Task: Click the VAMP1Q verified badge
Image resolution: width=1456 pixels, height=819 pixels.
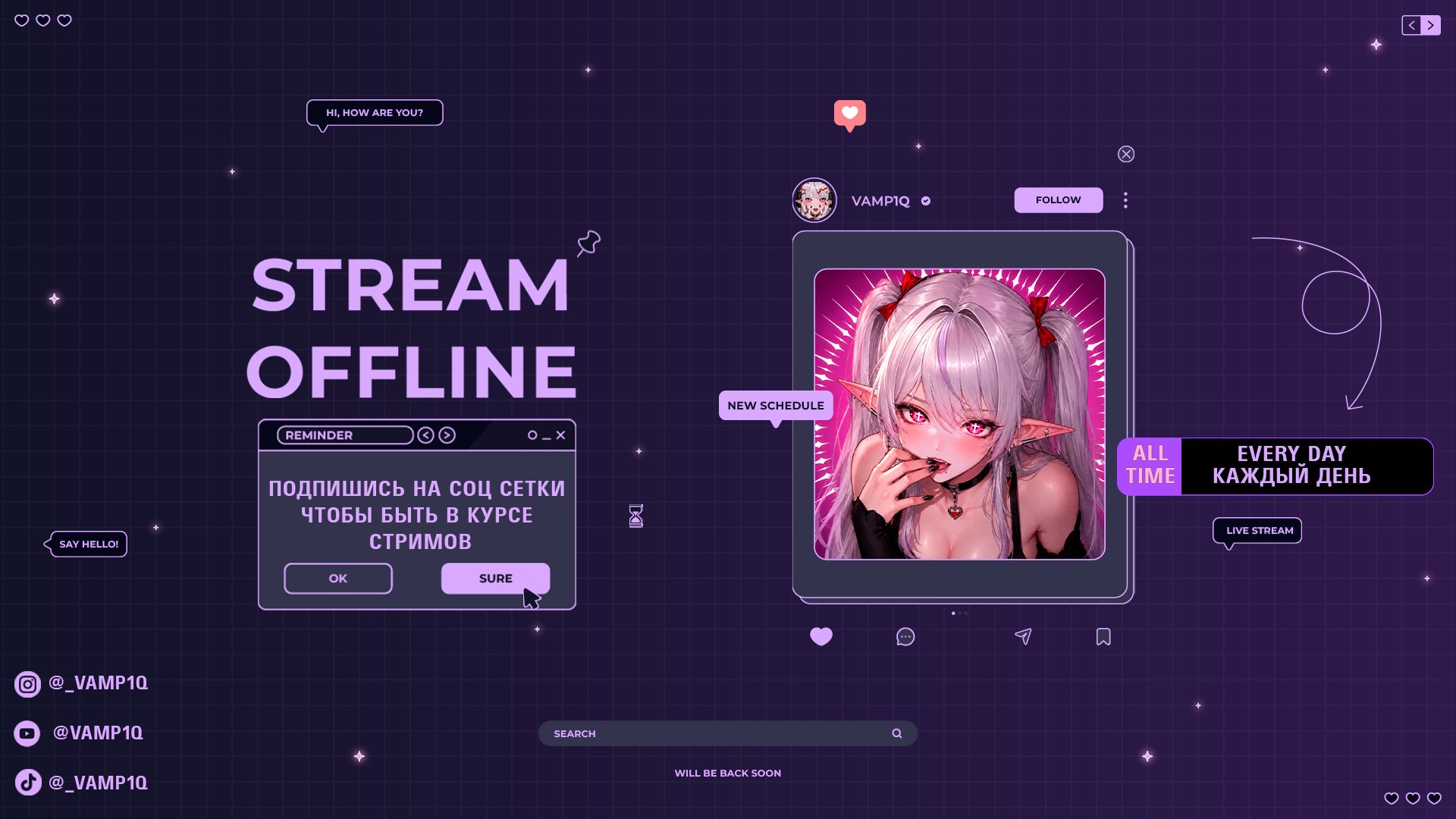Action: tap(926, 201)
